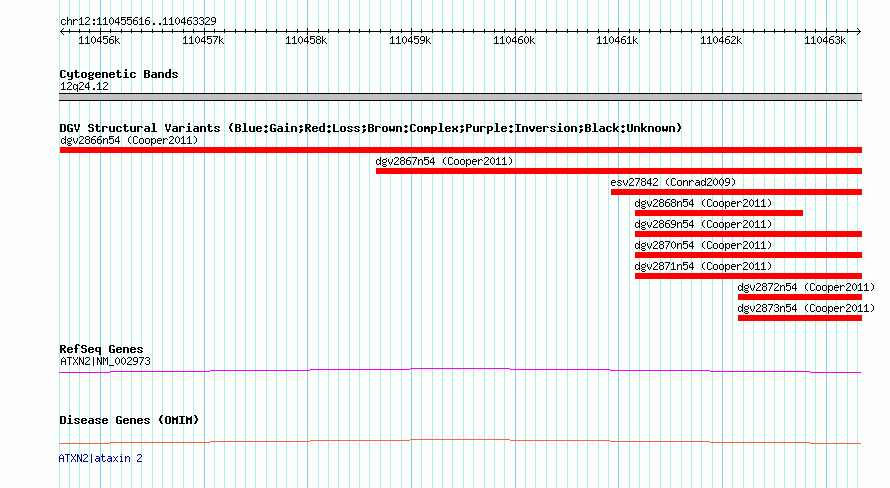Click the 12q24.12 band label

click(x=84, y=86)
